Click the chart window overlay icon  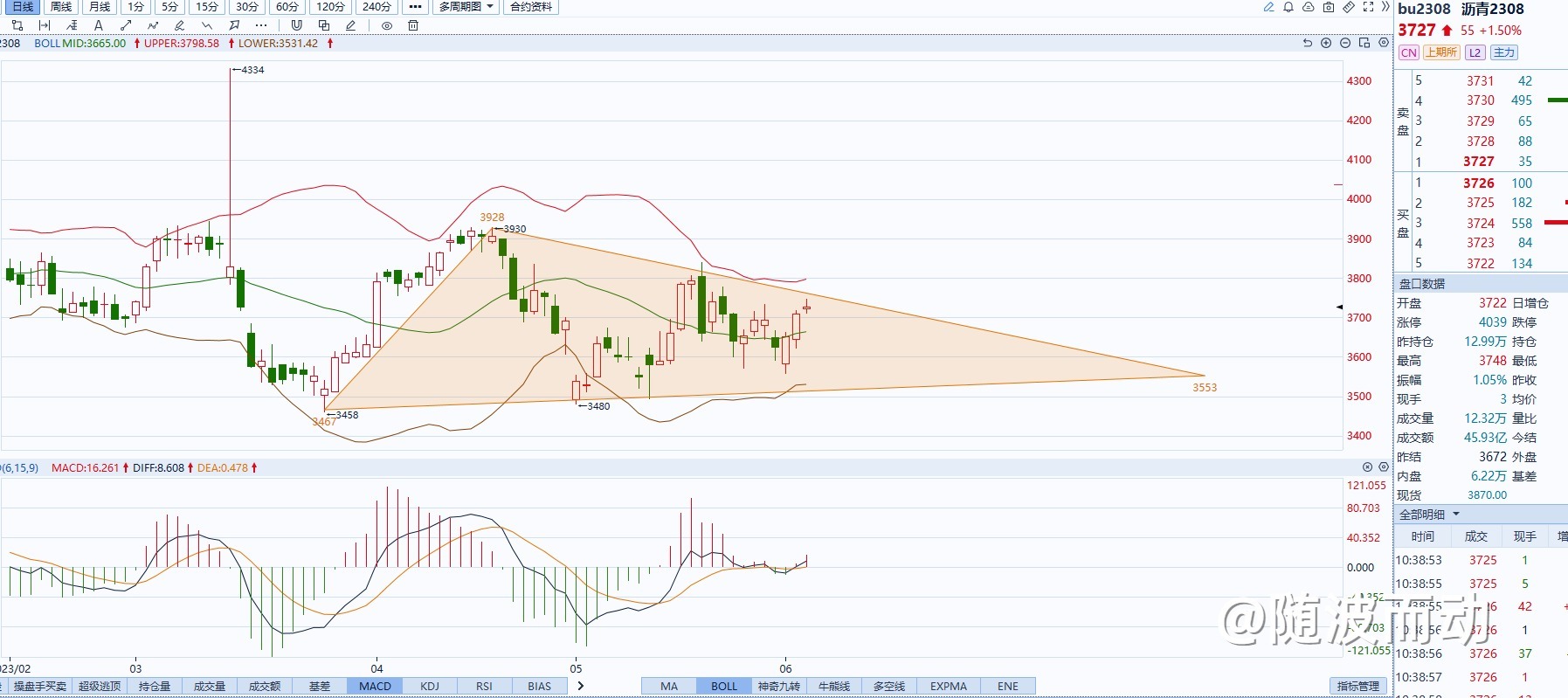1364,43
